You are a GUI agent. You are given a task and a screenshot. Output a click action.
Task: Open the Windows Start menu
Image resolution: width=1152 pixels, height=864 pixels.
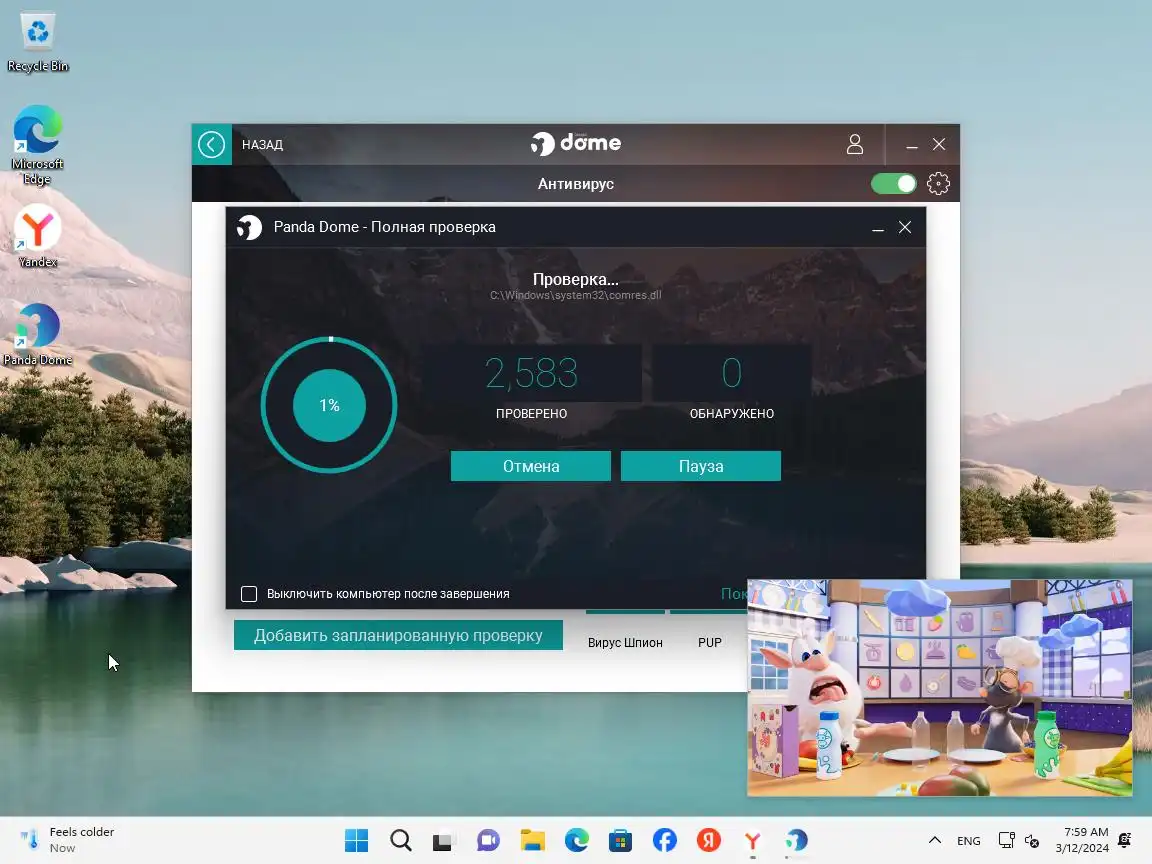click(x=356, y=840)
